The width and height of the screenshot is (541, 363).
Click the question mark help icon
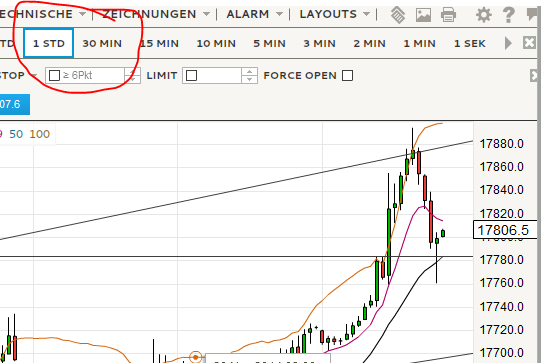509,15
